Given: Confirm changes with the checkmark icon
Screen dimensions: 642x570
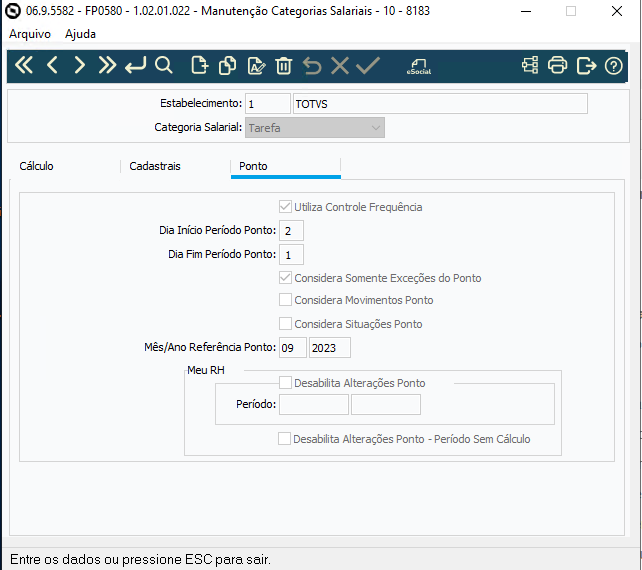Looking at the screenshot, I should 368,66.
